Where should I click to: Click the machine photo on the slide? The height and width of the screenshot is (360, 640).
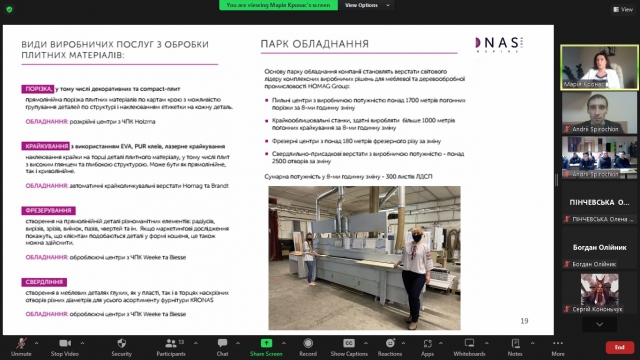[364, 258]
